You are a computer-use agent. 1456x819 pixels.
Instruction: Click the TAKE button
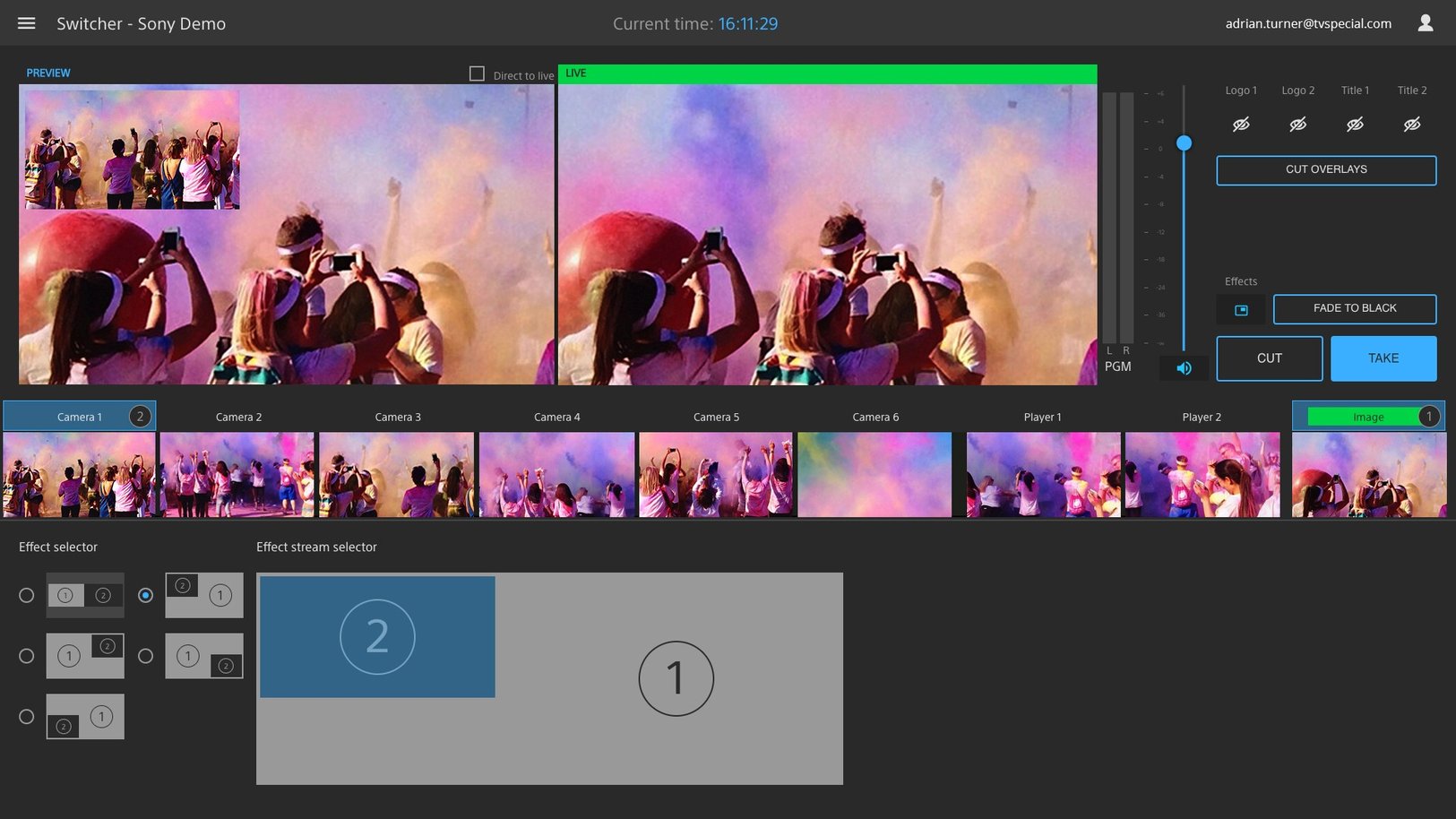(1383, 358)
